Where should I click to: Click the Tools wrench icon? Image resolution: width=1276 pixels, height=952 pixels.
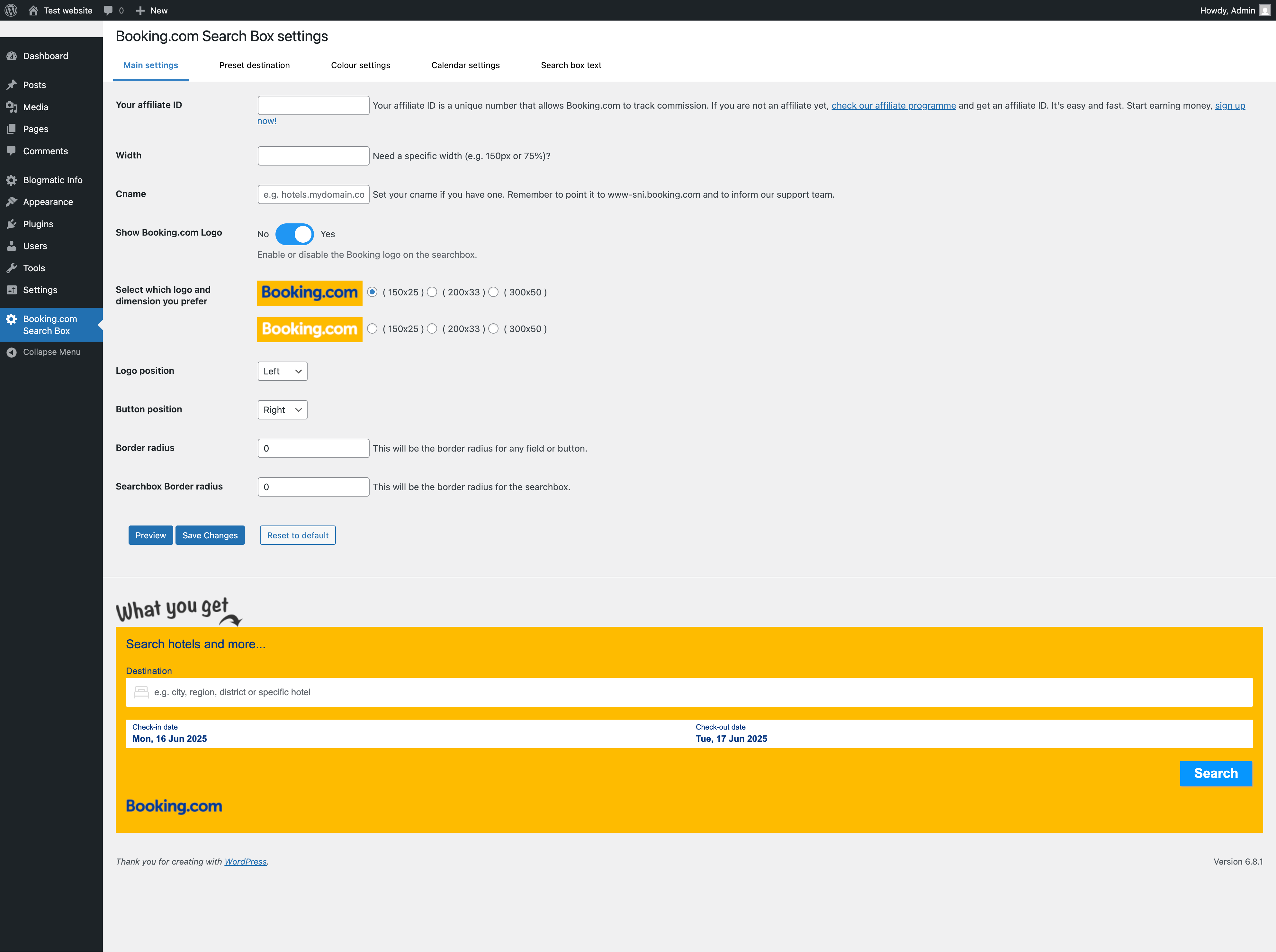(x=12, y=268)
